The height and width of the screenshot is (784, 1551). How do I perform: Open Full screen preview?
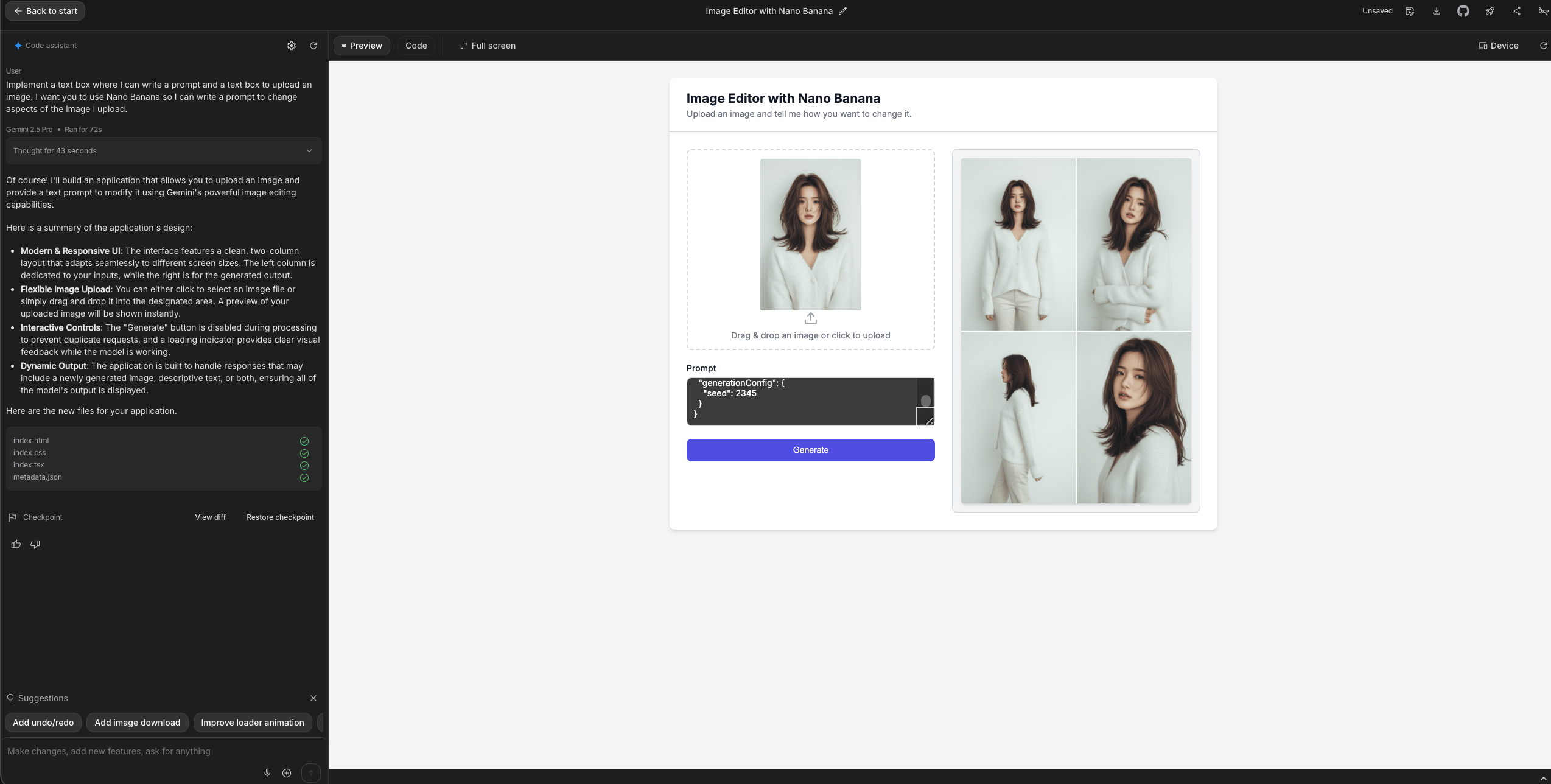pos(488,46)
